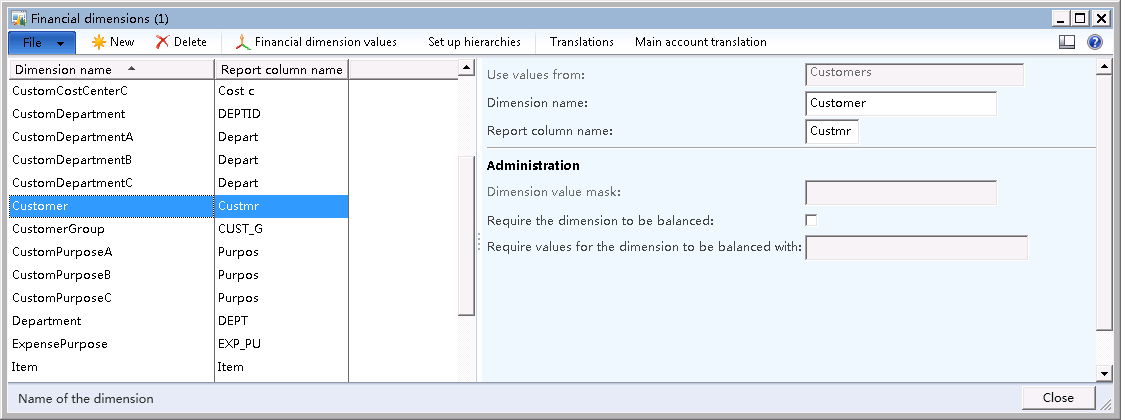Click the New toolbar button

click(x=113, y=42)
